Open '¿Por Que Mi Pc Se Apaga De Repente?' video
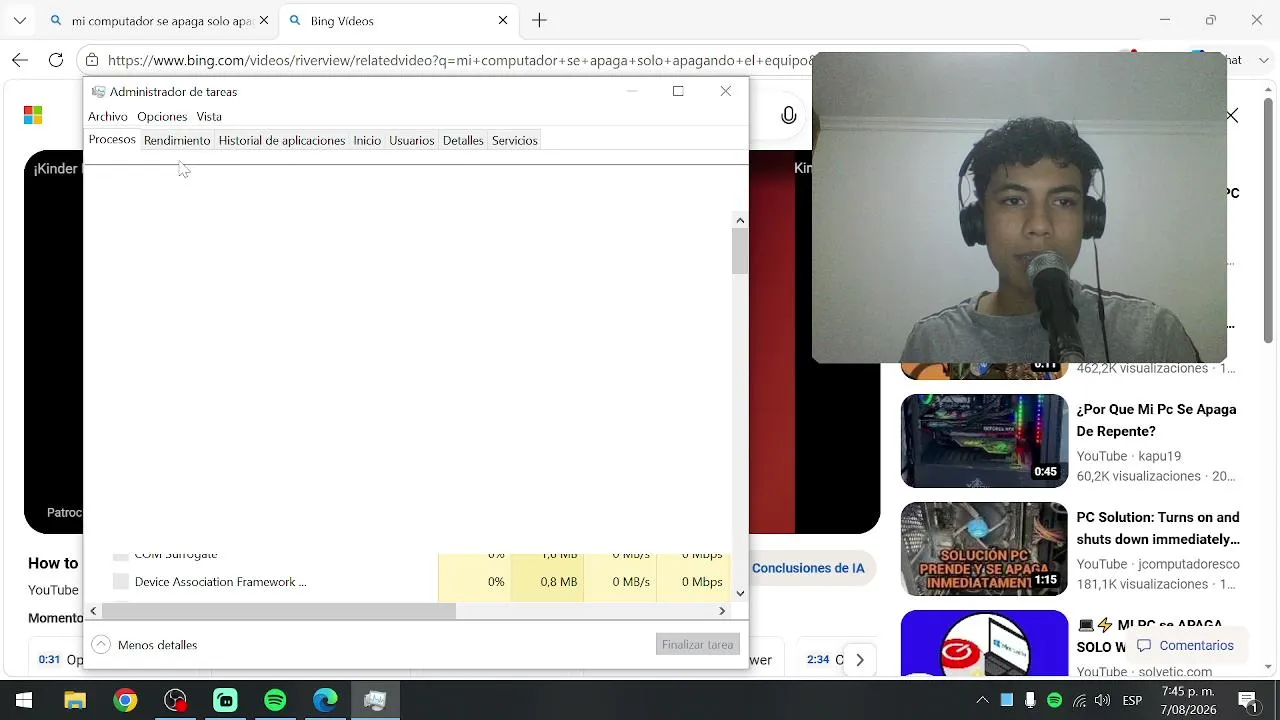Image resolution: width=1280 pixels, height=720 pixels. (1156, 420)
